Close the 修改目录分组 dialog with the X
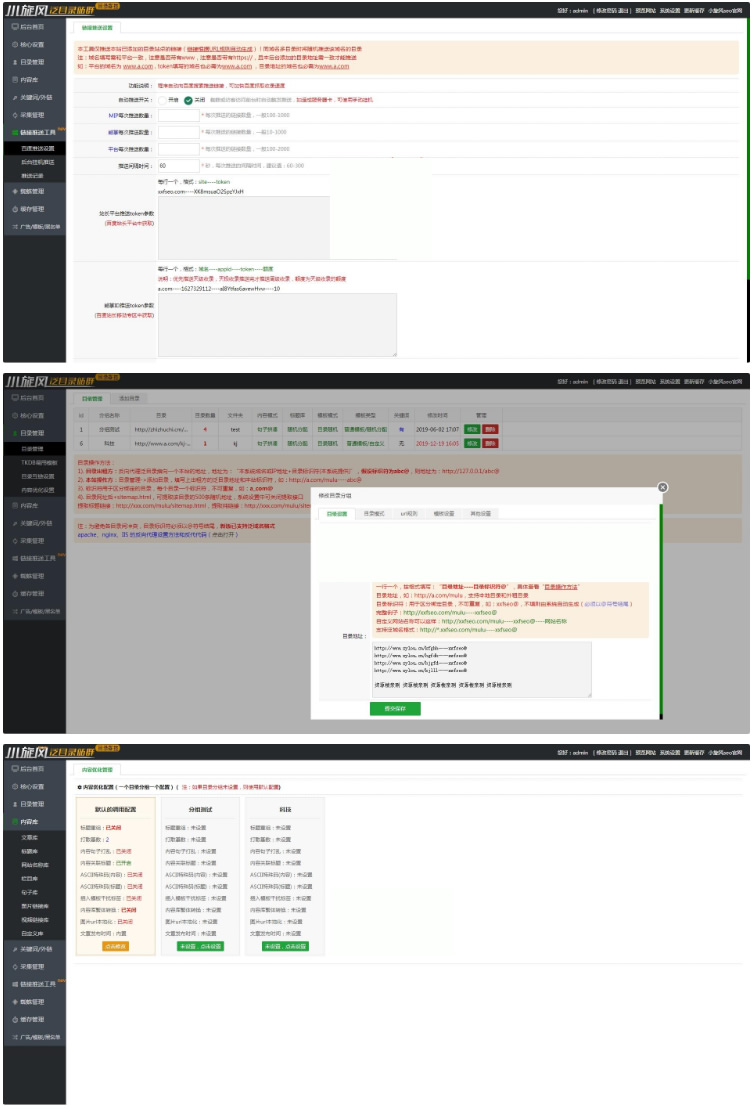This screenshot has width=753, height=1109. [660, 487]
